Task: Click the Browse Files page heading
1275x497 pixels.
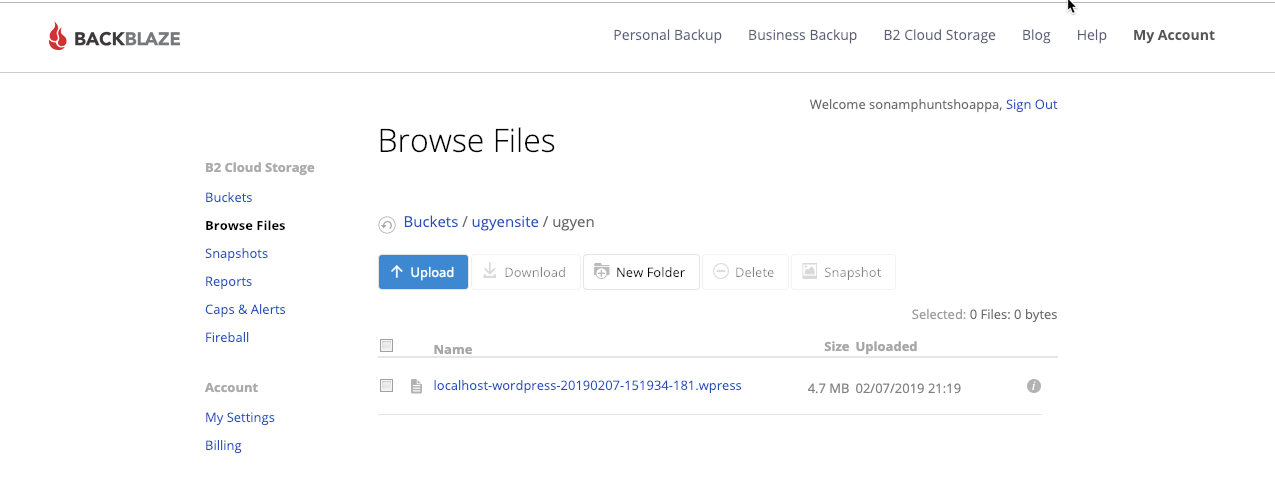Action: click(466, 141)
